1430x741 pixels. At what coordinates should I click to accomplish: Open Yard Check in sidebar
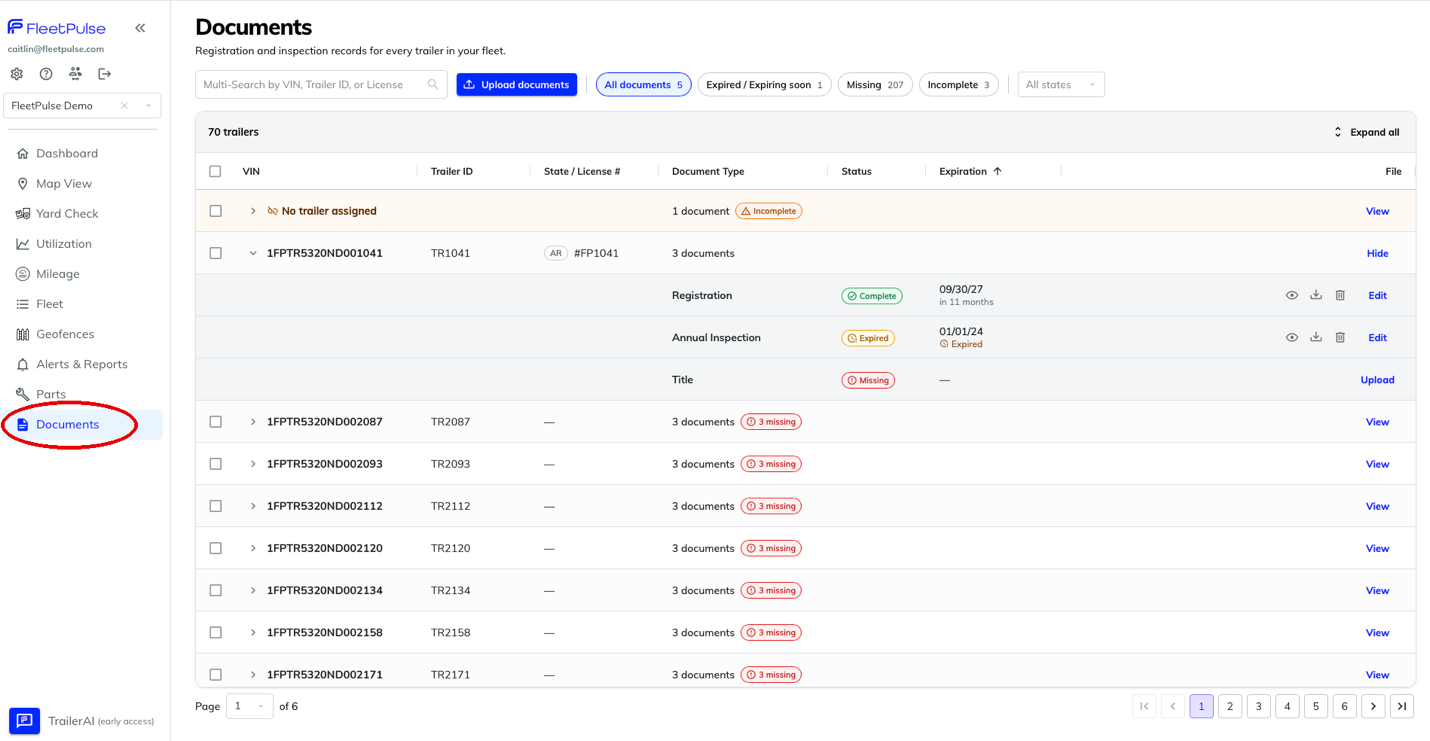tap(67, 214)
